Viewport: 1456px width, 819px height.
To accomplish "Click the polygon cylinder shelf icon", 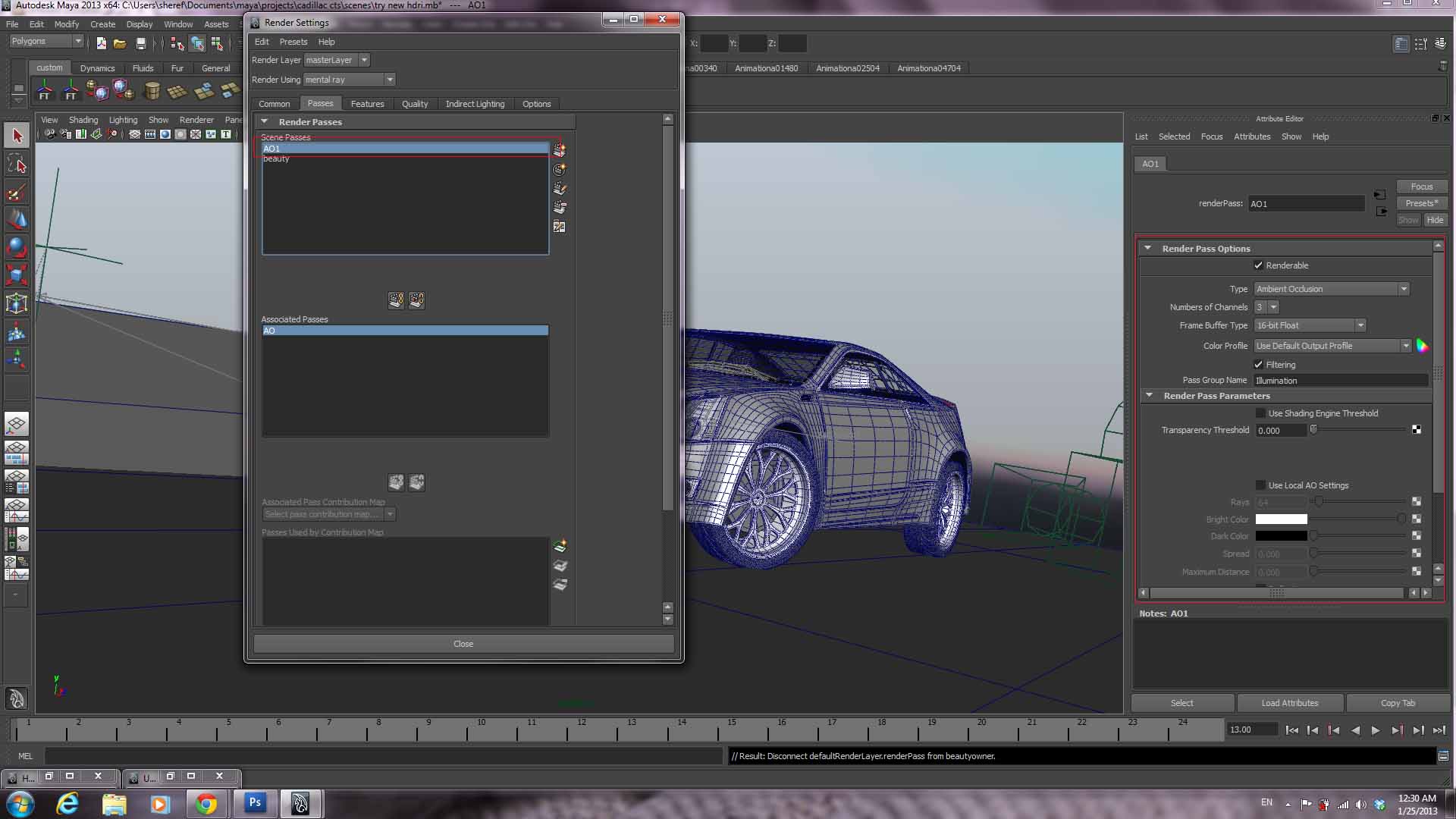I will pos(152,92).
